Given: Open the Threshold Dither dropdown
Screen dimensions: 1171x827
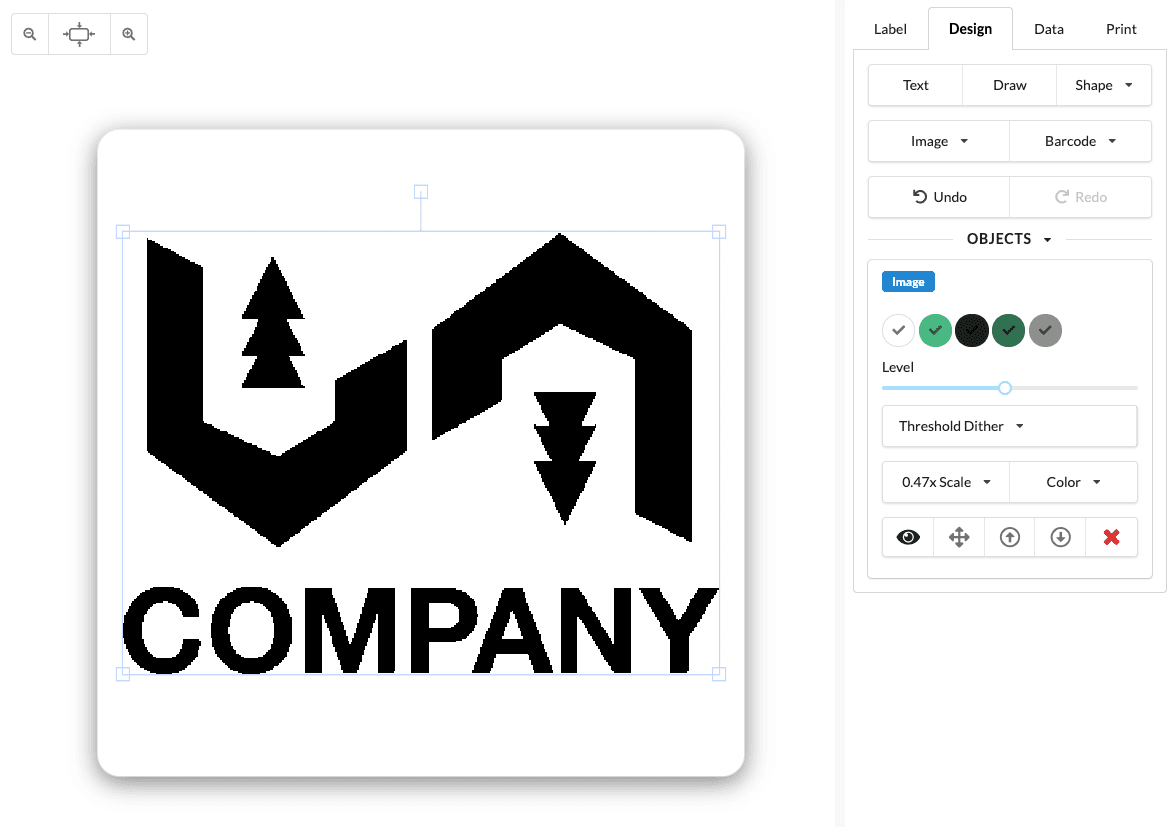Looking at the screenshot, I should point(1009,426).
